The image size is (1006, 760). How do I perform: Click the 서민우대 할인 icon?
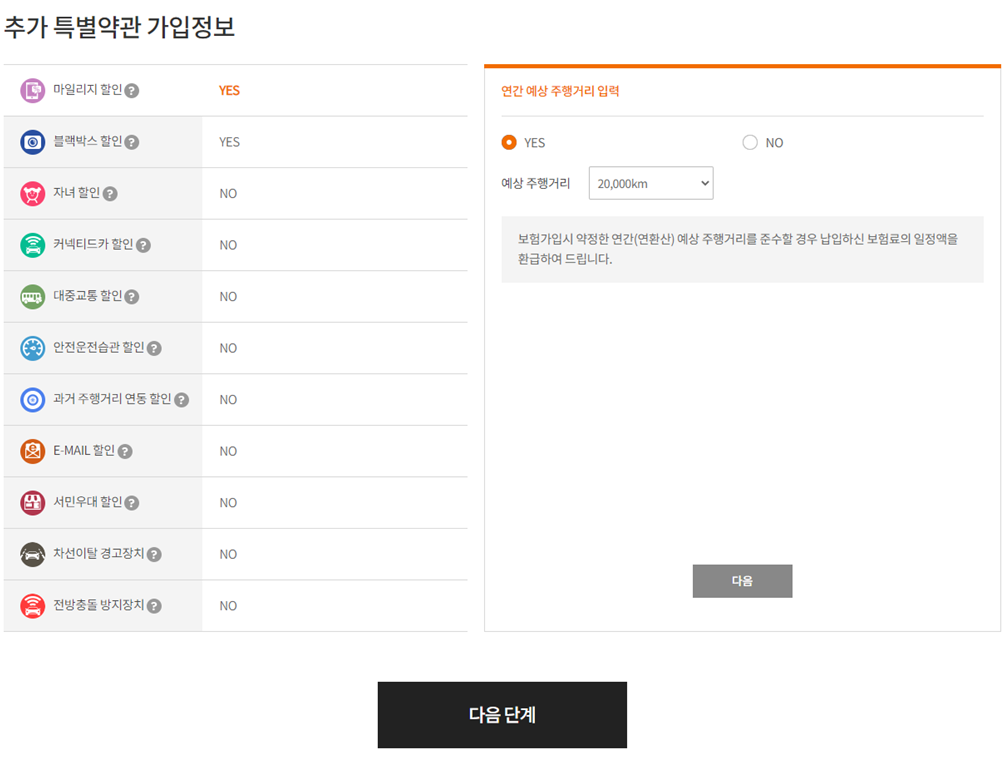tap(33, 503)
